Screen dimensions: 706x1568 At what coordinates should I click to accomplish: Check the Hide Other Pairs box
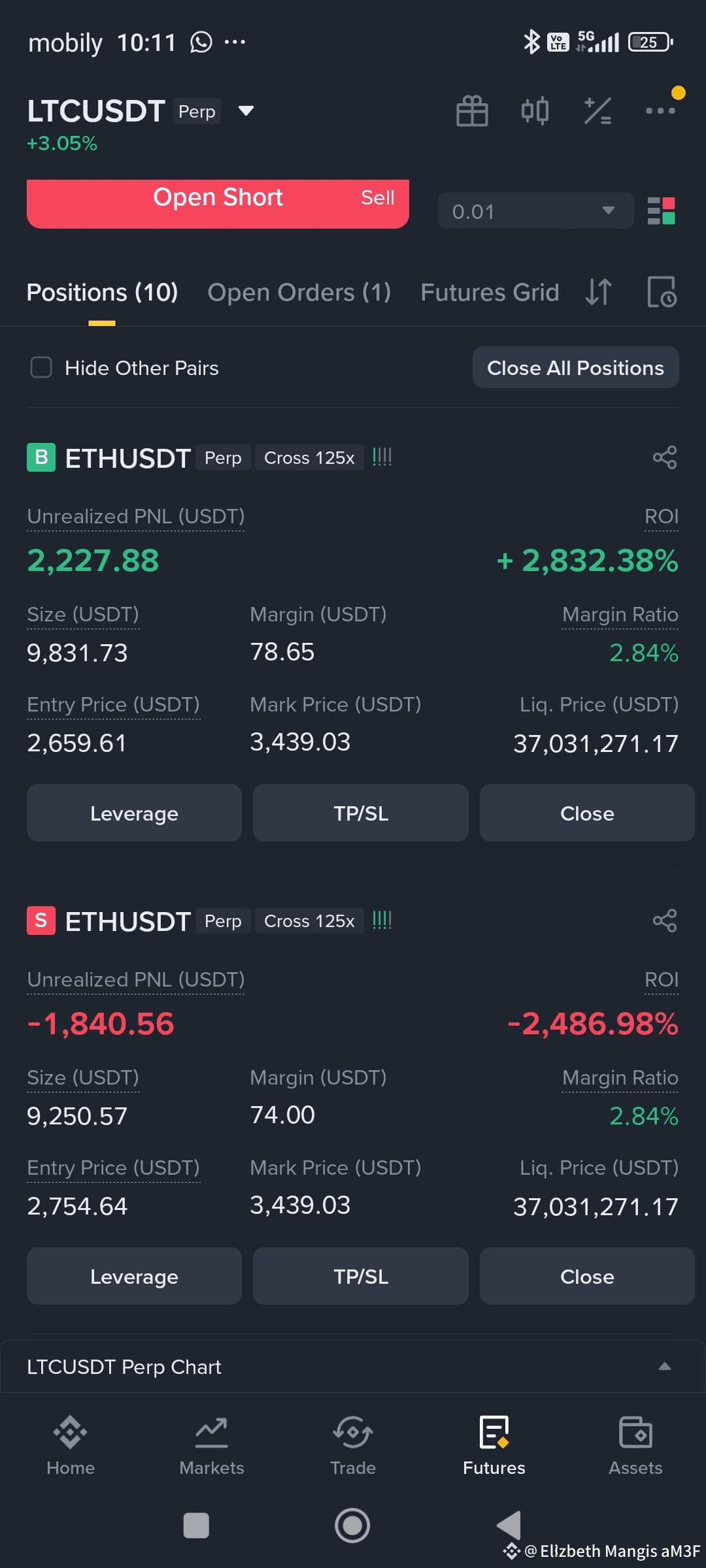[x=41, y=367]
